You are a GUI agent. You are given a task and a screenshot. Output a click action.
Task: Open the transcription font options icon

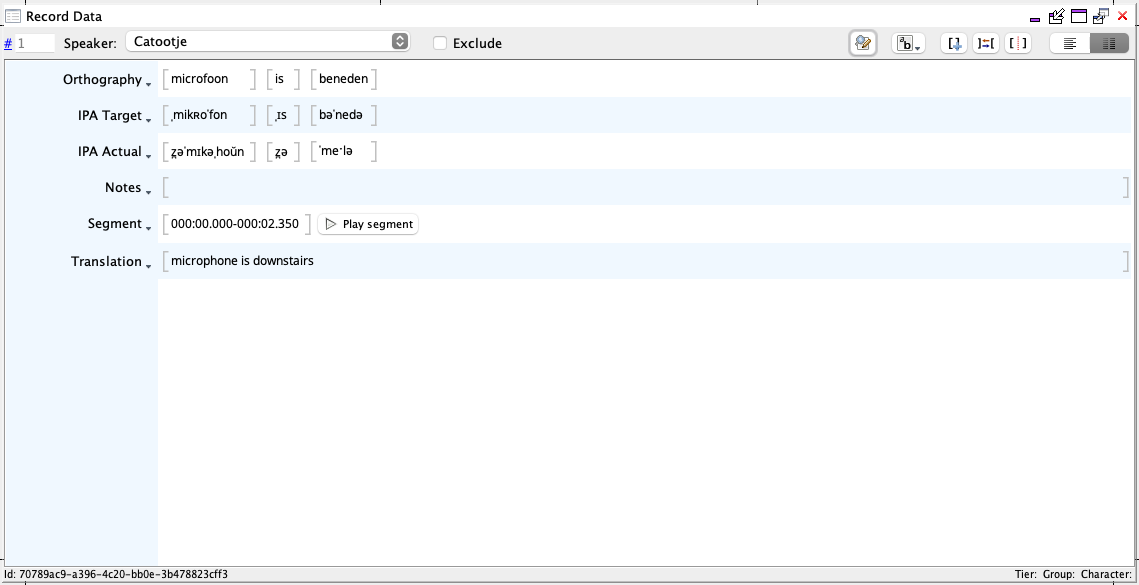[905, 43]
